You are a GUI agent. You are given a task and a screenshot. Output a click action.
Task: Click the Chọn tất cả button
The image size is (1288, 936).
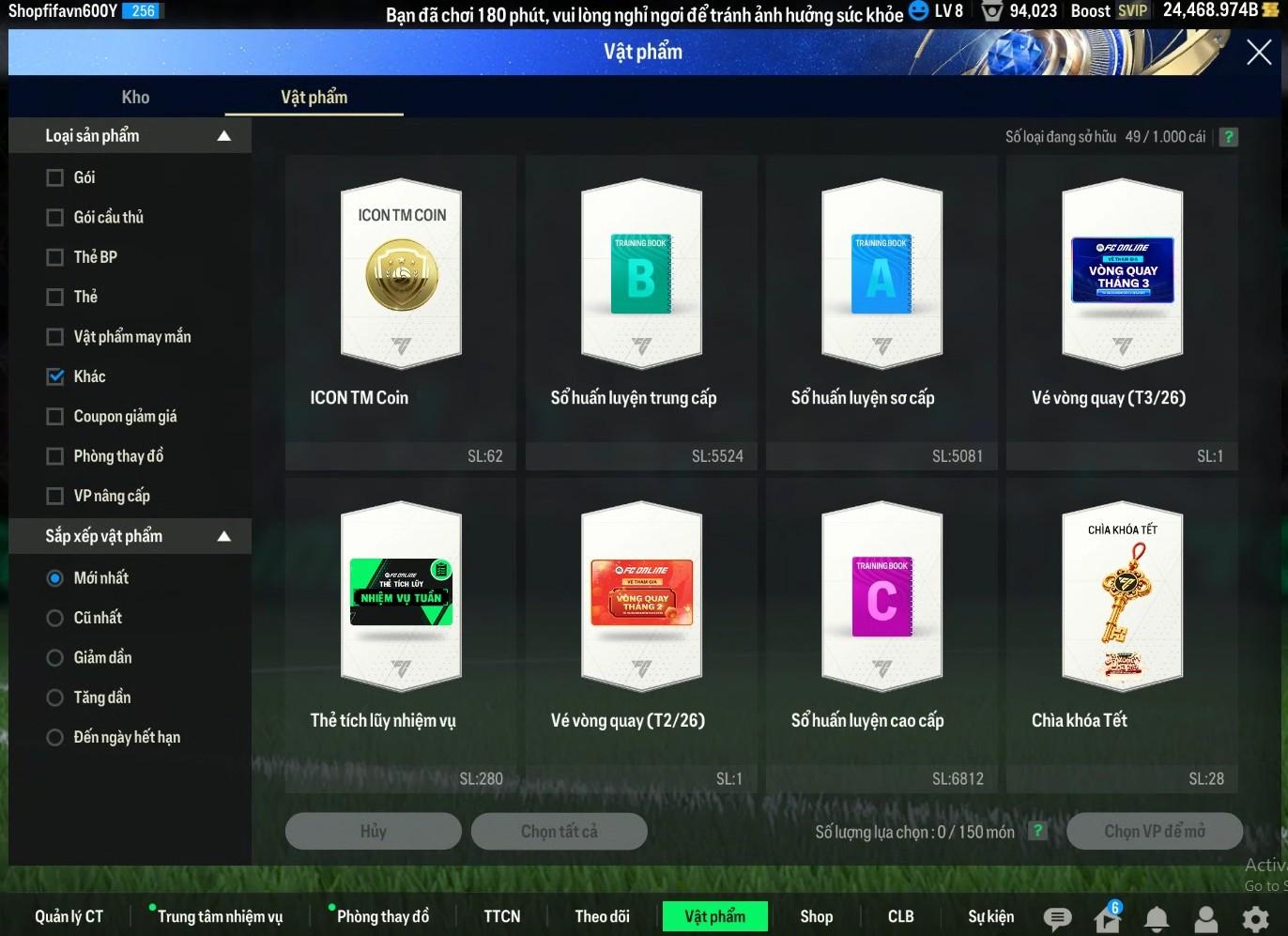pyautogui.click(x=559, y=832)
